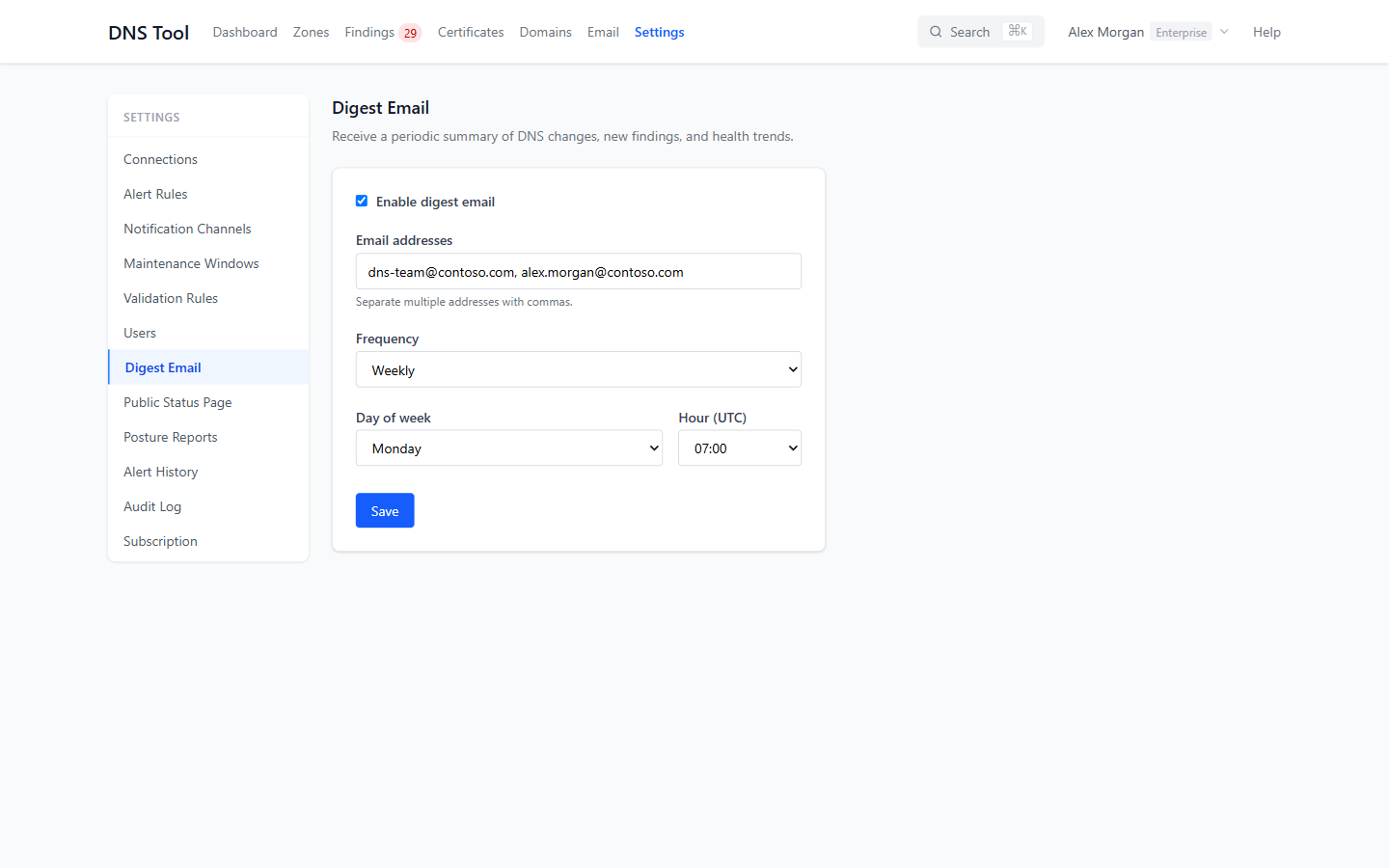The width and height of the screenshot is (1389, 868).
Task: Open Alert History in sidebar
Action: pyautogui.click(x=208, y=472)
